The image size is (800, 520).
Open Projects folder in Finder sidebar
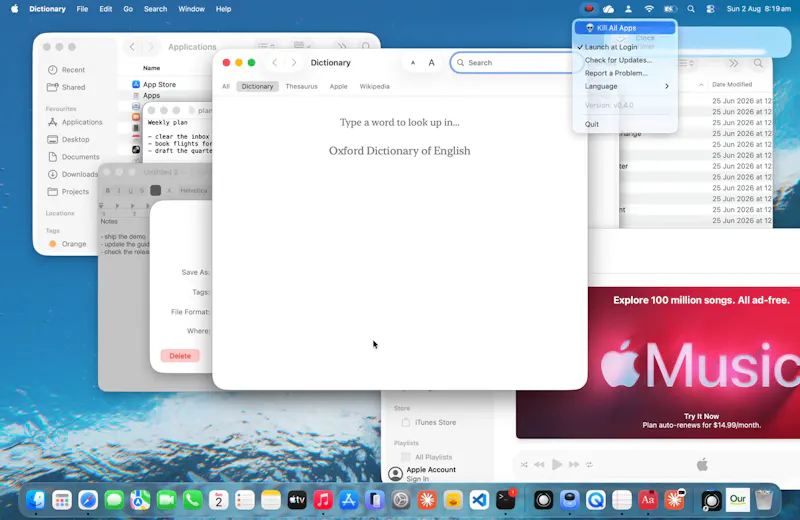click(x=75, y=191)
